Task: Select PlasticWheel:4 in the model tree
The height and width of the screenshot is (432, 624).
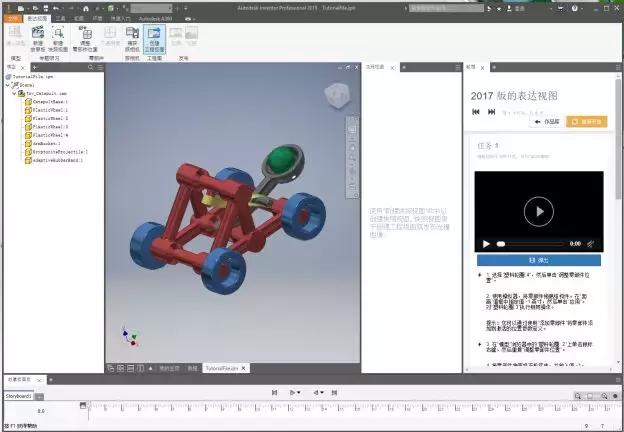Action: pyautogui.click(x=47, y=135)
